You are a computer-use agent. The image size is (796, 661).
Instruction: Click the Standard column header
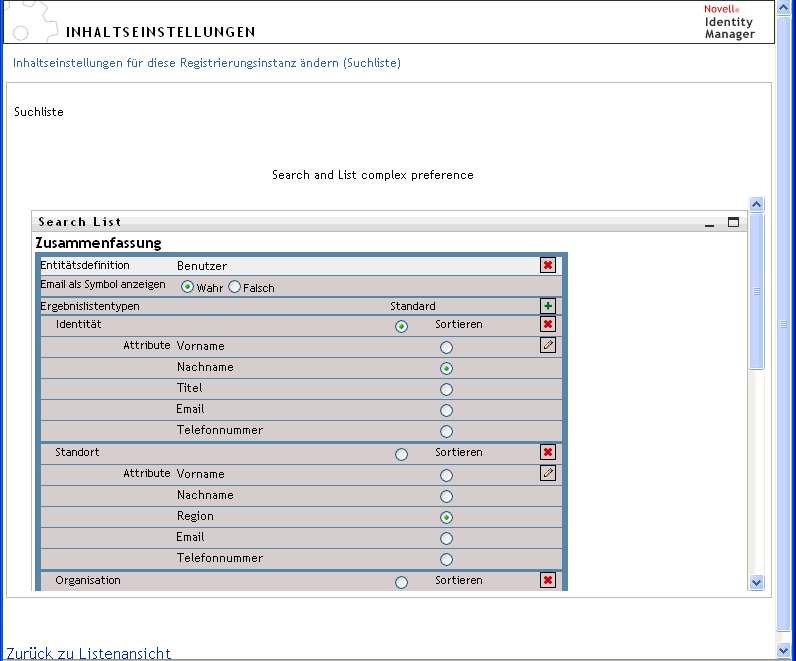pos(413,306)
